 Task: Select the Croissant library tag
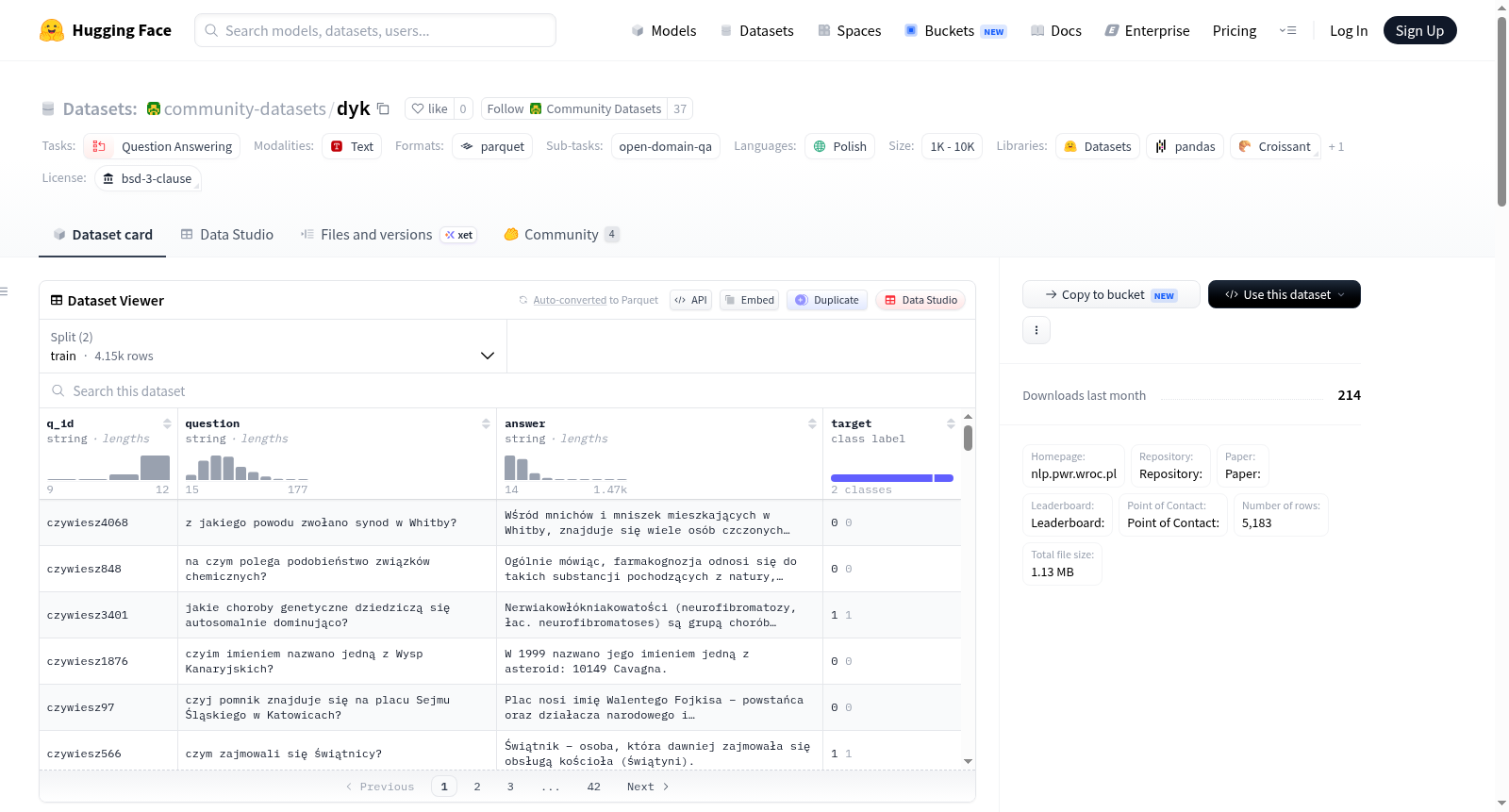[x=1275, y=146]
